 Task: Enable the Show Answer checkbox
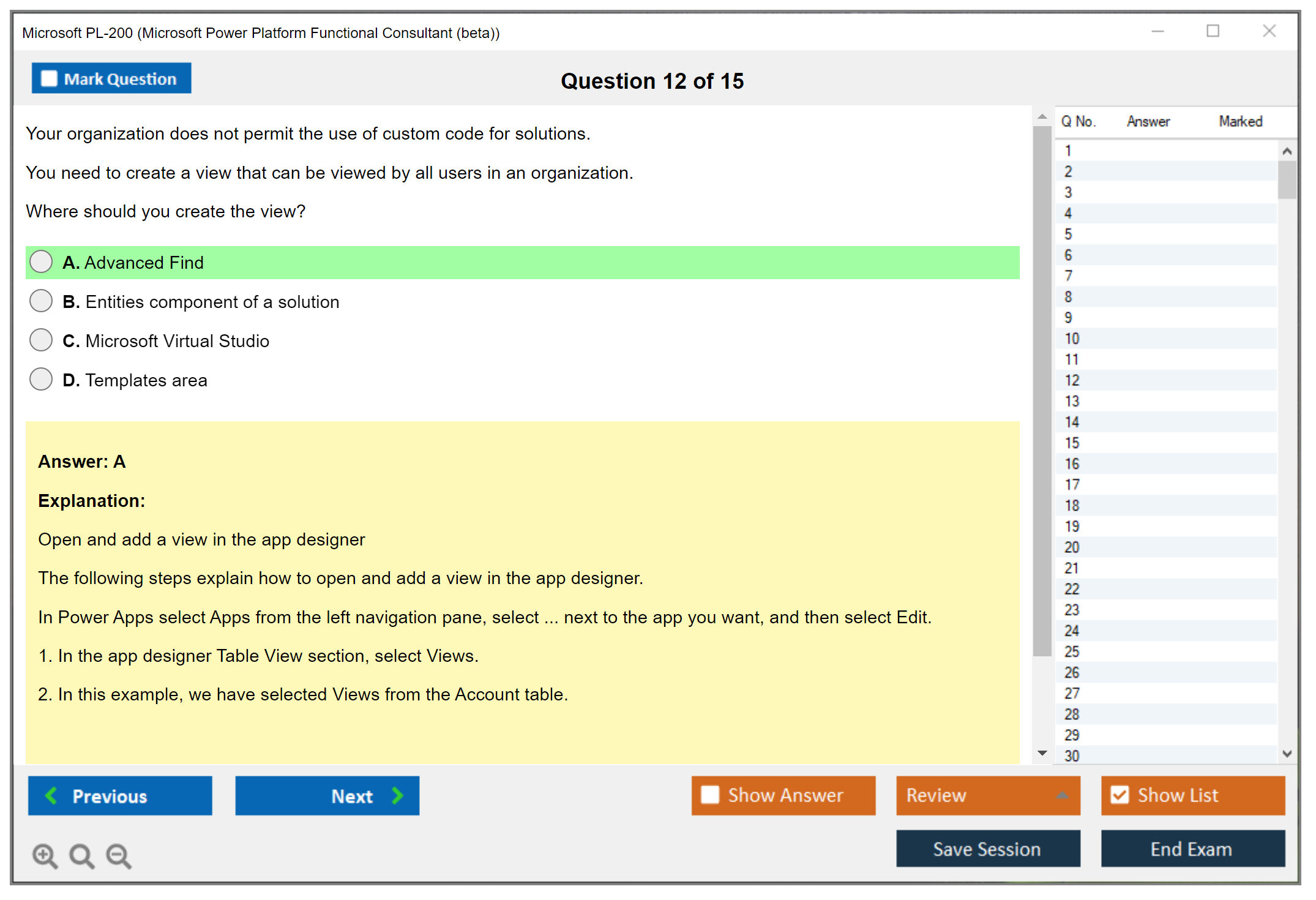tap(710, 795)
